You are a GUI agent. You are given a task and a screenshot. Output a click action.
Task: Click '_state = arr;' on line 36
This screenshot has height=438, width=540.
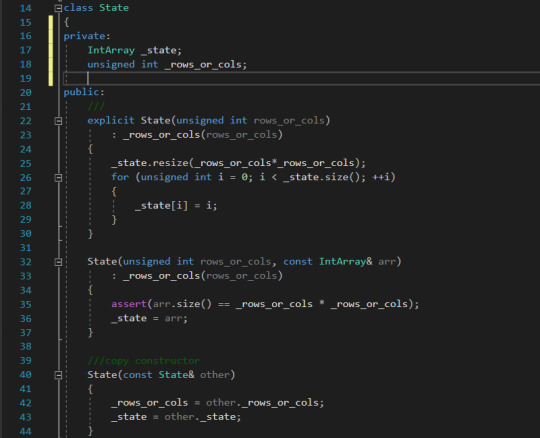click(x=149, y=318)
